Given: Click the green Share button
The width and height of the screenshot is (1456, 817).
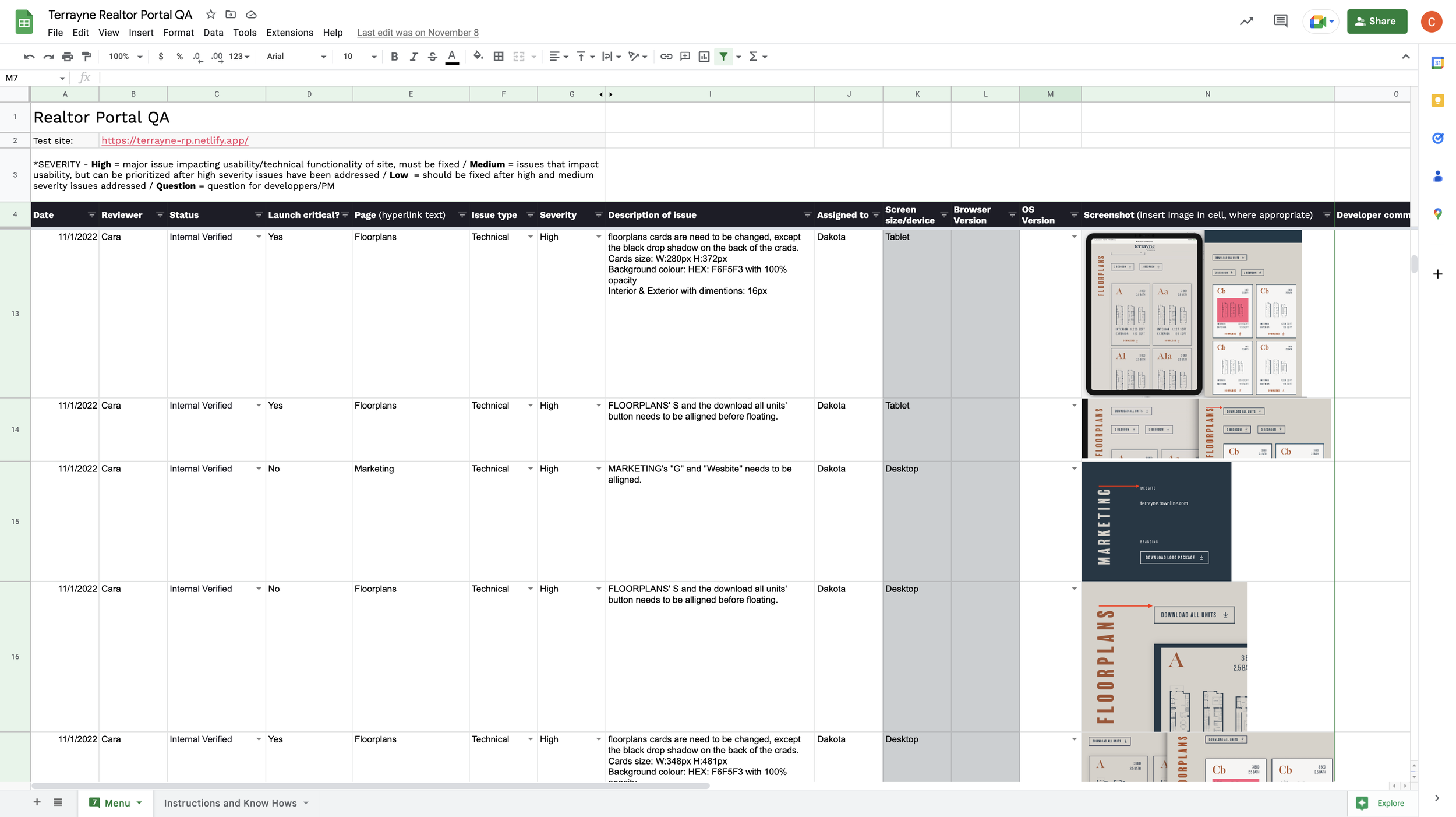Looking at the screenshot, I should 1377,22.
